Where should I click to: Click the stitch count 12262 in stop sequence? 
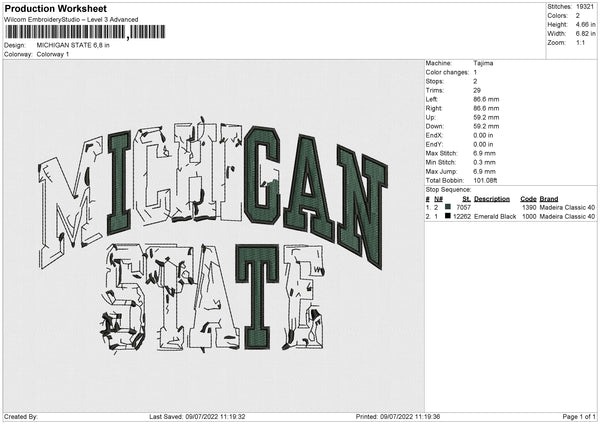(462, 217)
